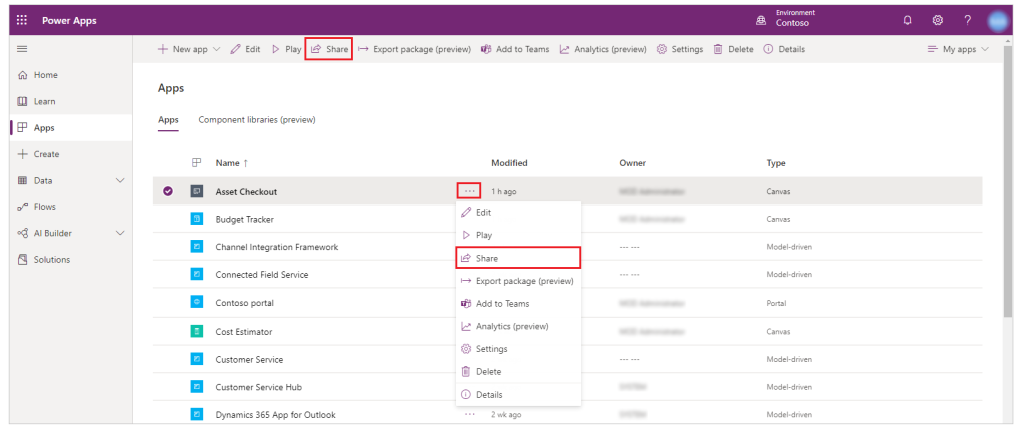Viewport: 1024px width, 443px height.
Task: Open the user profile avatar
Action: tap(999, 20)
